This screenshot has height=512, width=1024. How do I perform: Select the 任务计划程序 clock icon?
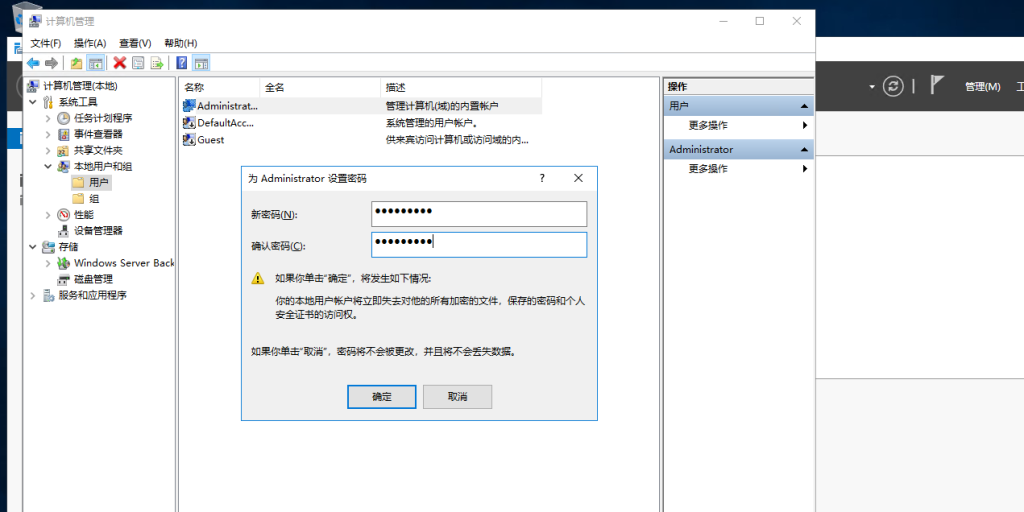(63, 118)
